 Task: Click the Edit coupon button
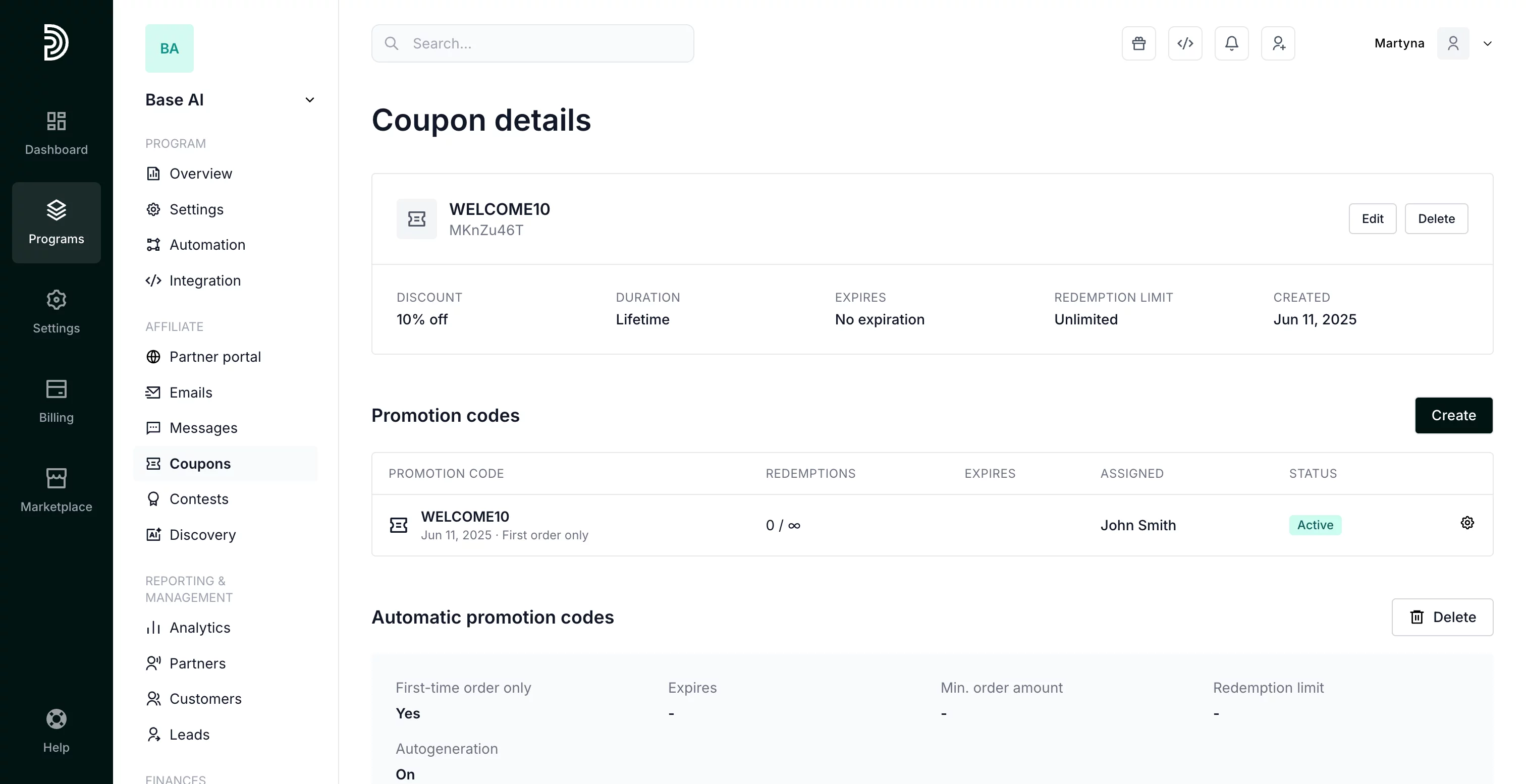1372,218
